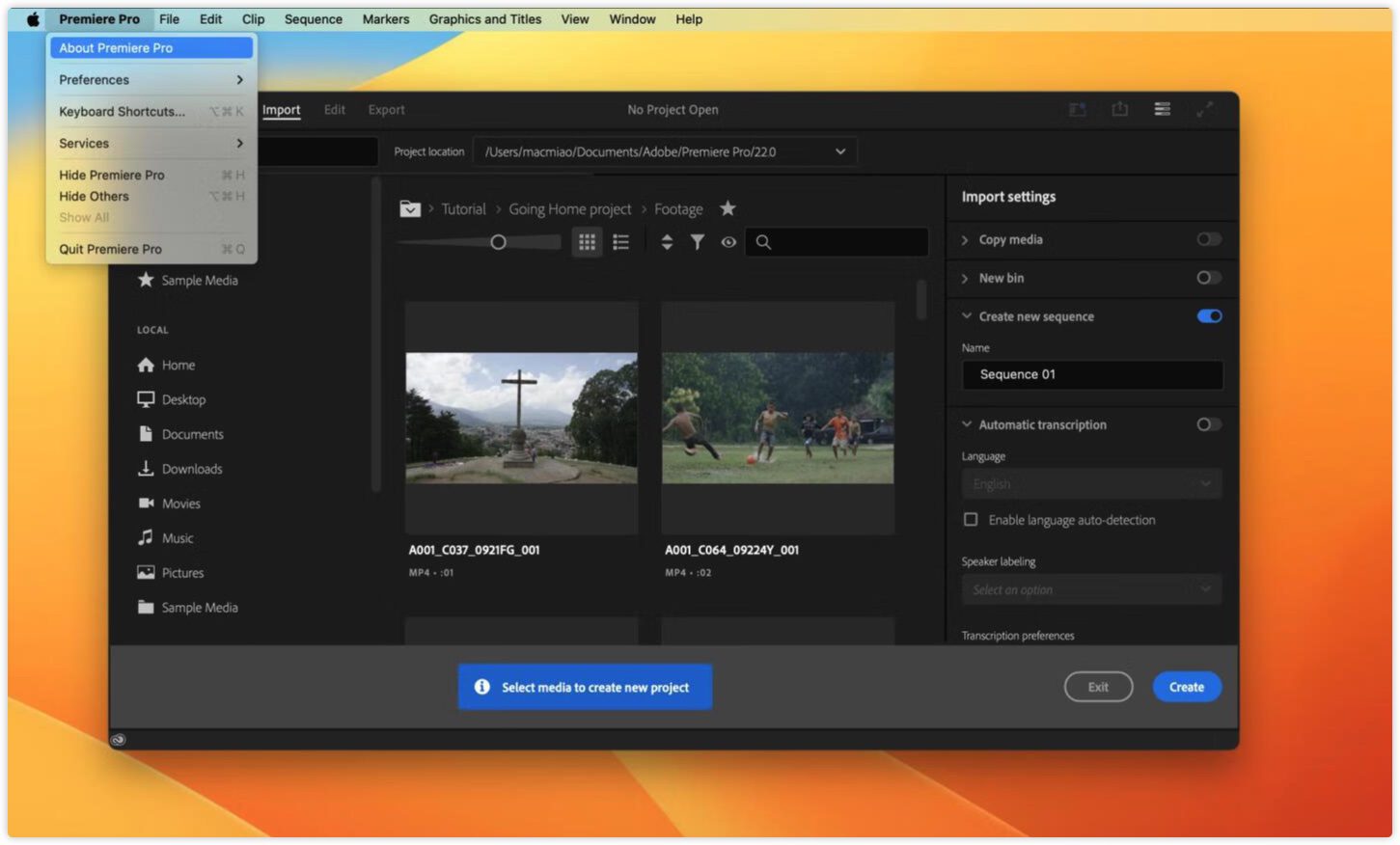Screen dimensions: 1400x845
Task: Switch to list view icon
Action: 621,242
